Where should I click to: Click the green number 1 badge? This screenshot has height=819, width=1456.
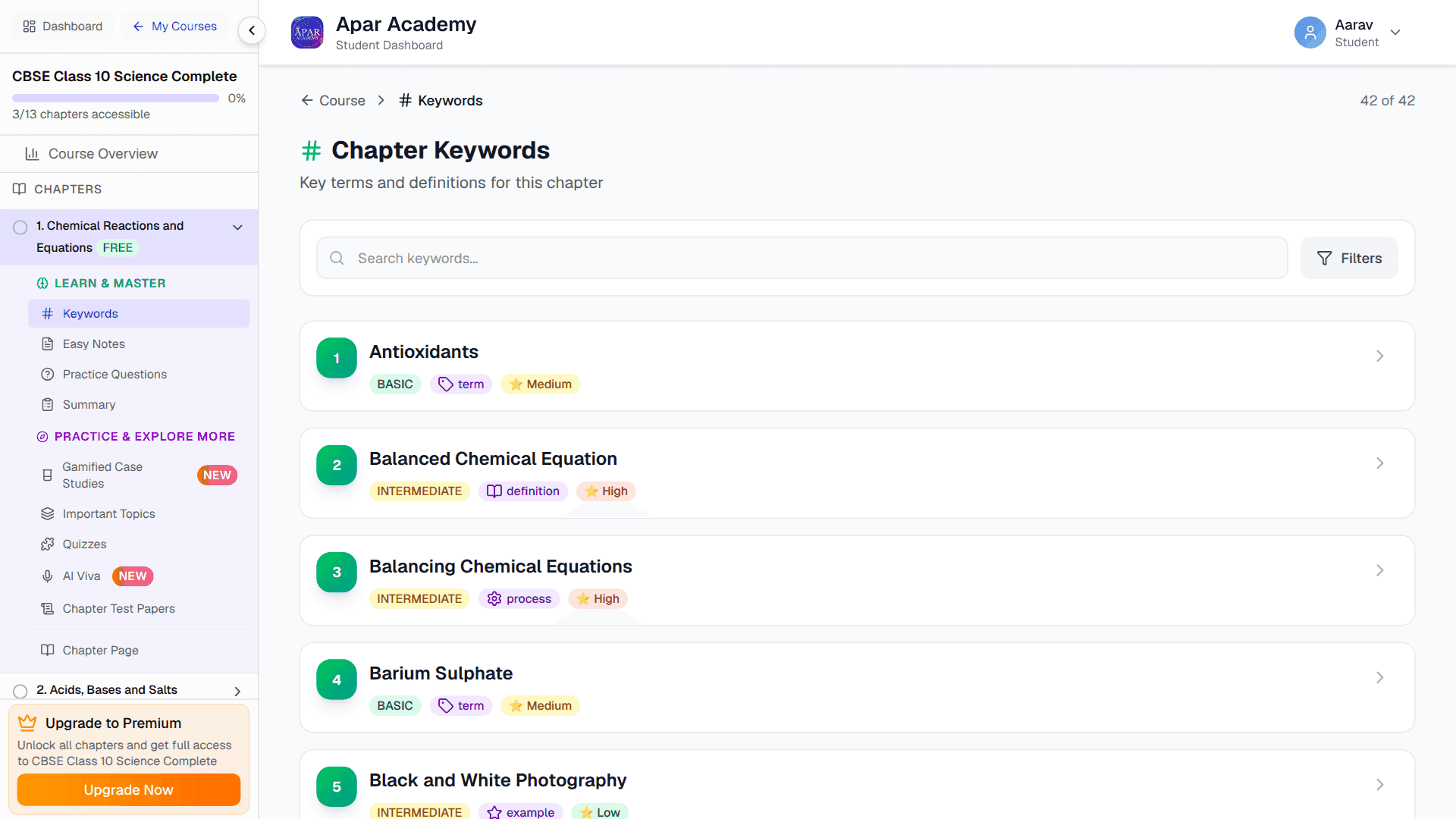(x=337, y=359)
